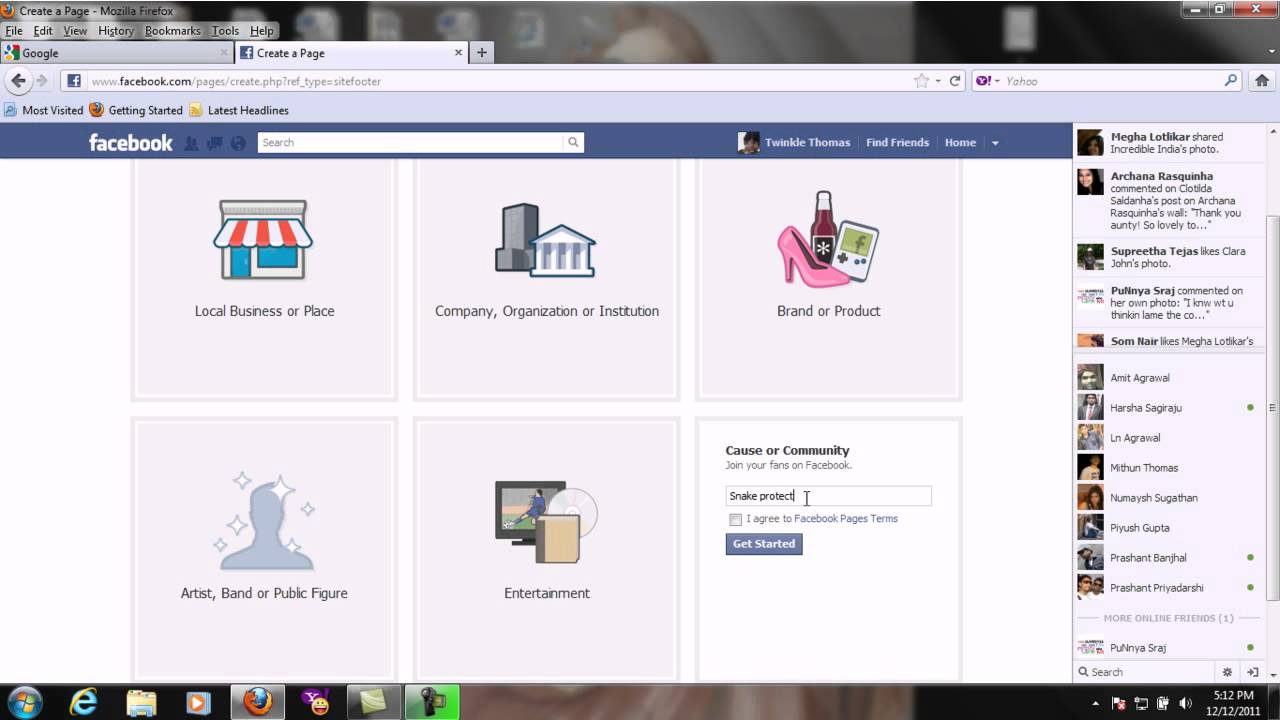Open the Edit menu
Screen dimensions: 1280x720
[x=43, y=31]
